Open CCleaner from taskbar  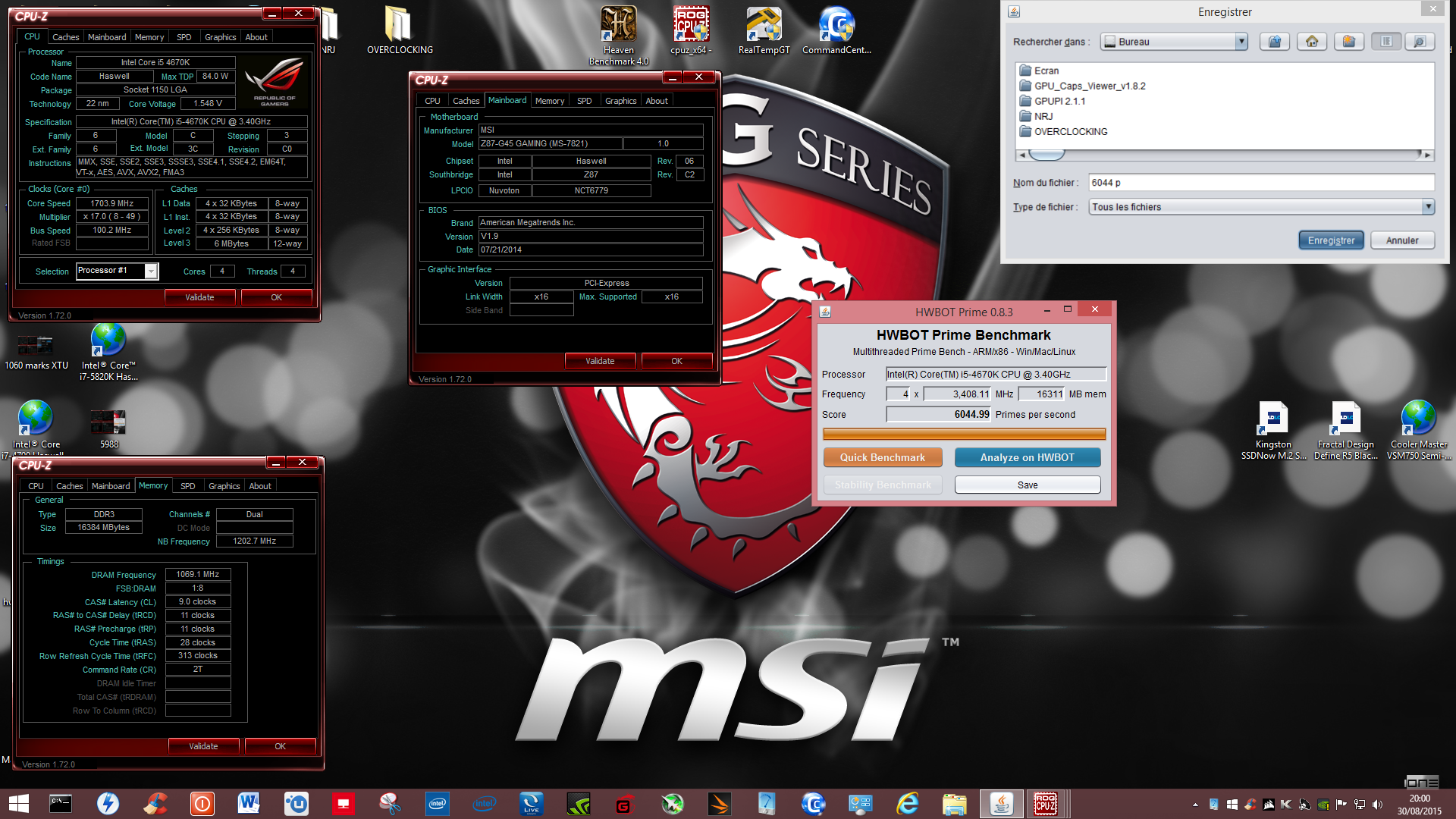155,804
